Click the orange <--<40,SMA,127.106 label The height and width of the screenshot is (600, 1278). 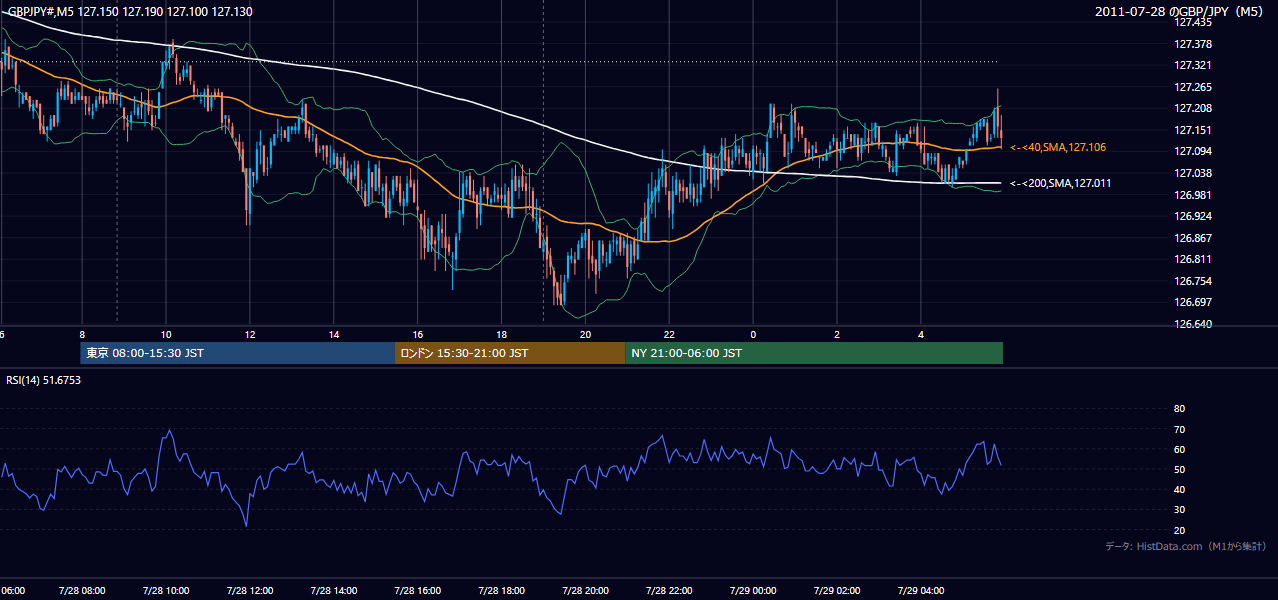coord(1058,147)
